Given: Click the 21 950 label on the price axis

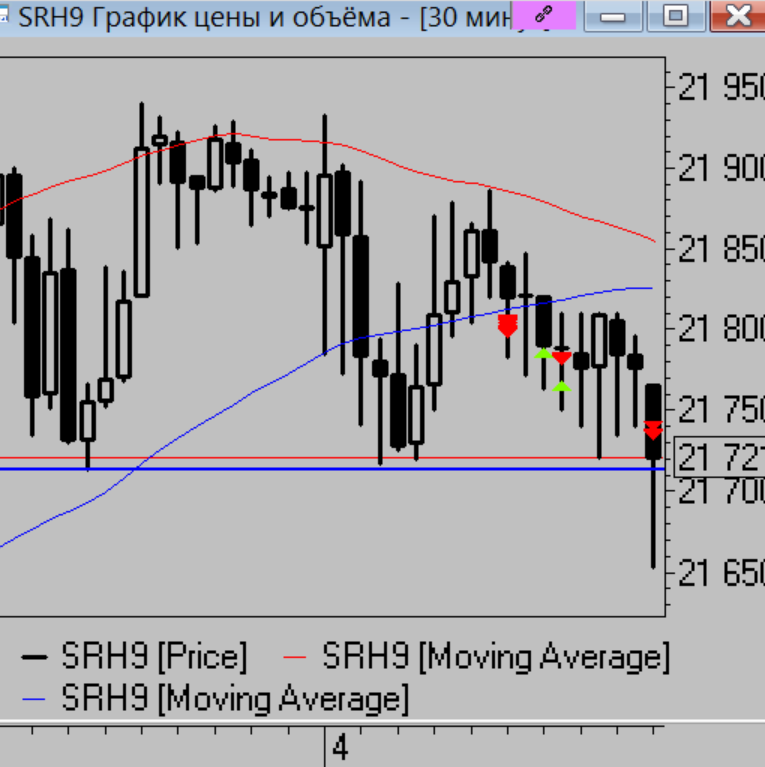Looking at the screenshot, I should (720, 88).
